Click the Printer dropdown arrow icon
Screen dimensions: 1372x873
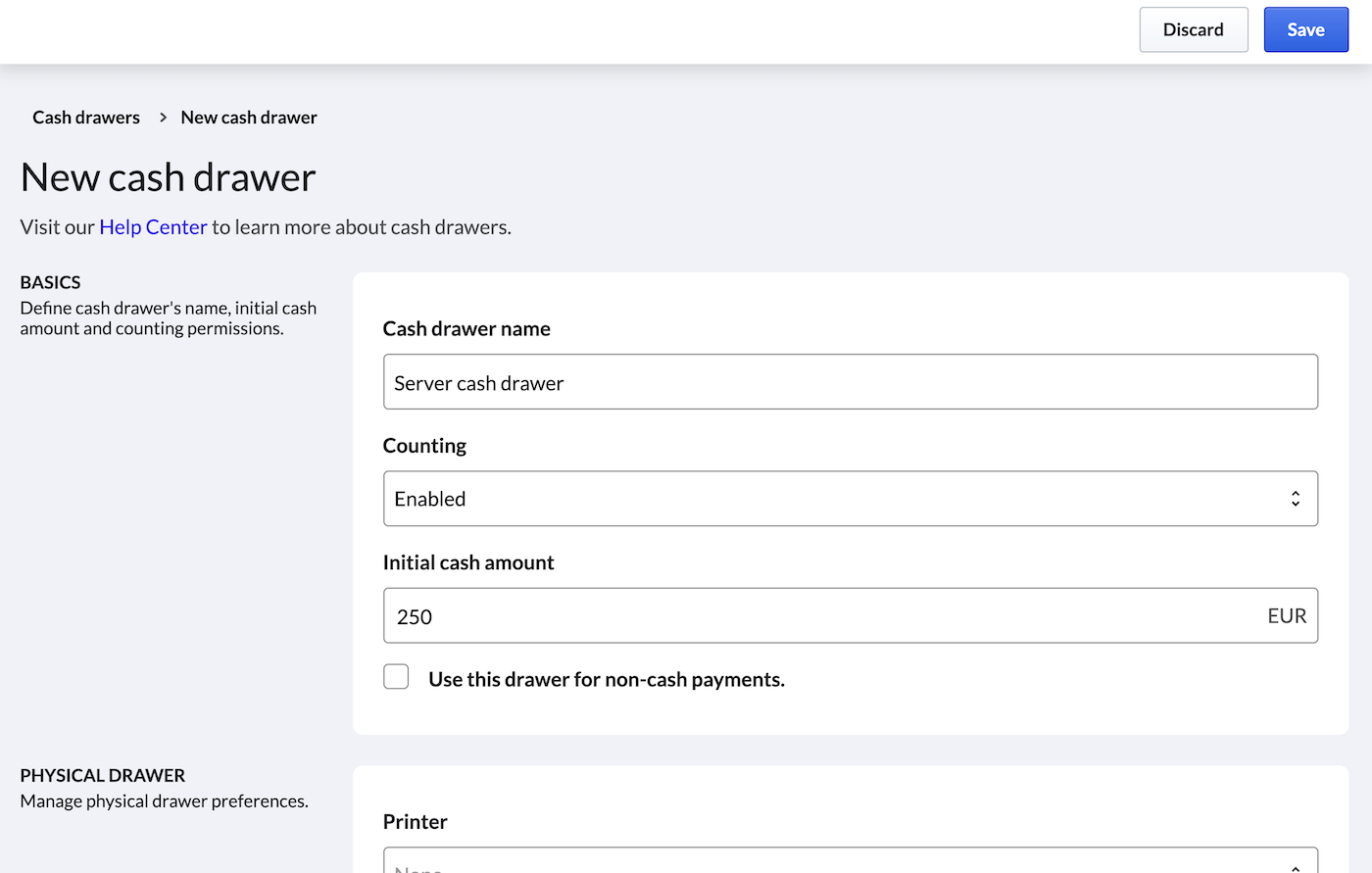pyautogui.click(x=1295, y=866)
